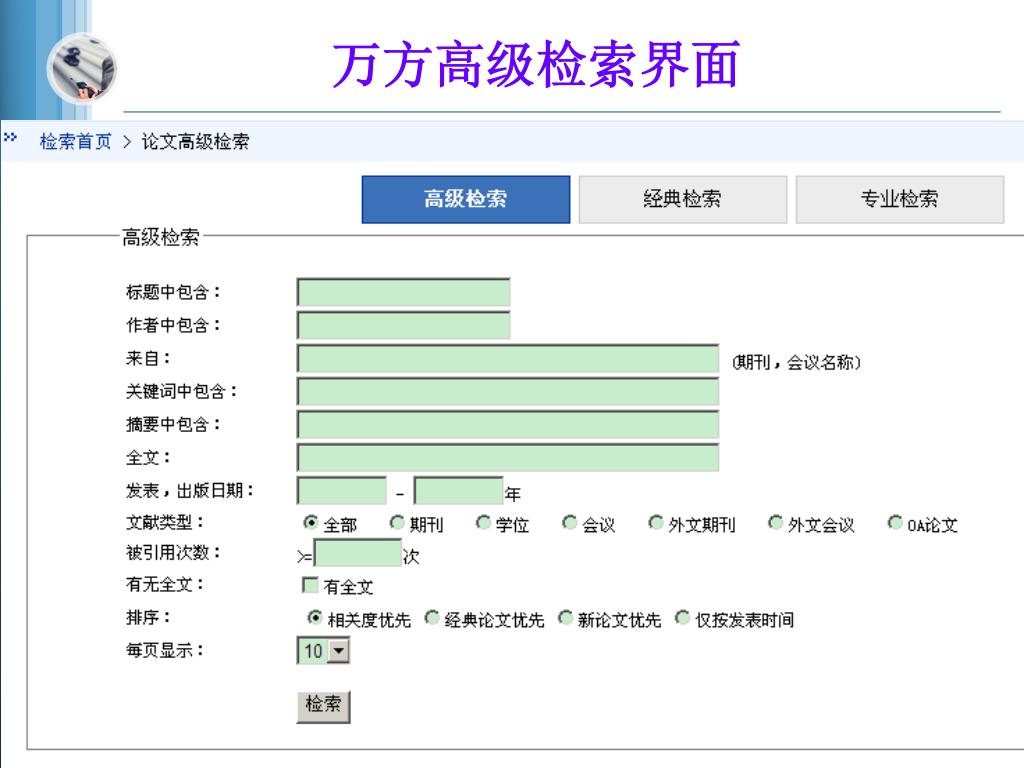The image size is (1024, 768).
Task: Select the 期刊 document type radio
Action: coord(397,522)
